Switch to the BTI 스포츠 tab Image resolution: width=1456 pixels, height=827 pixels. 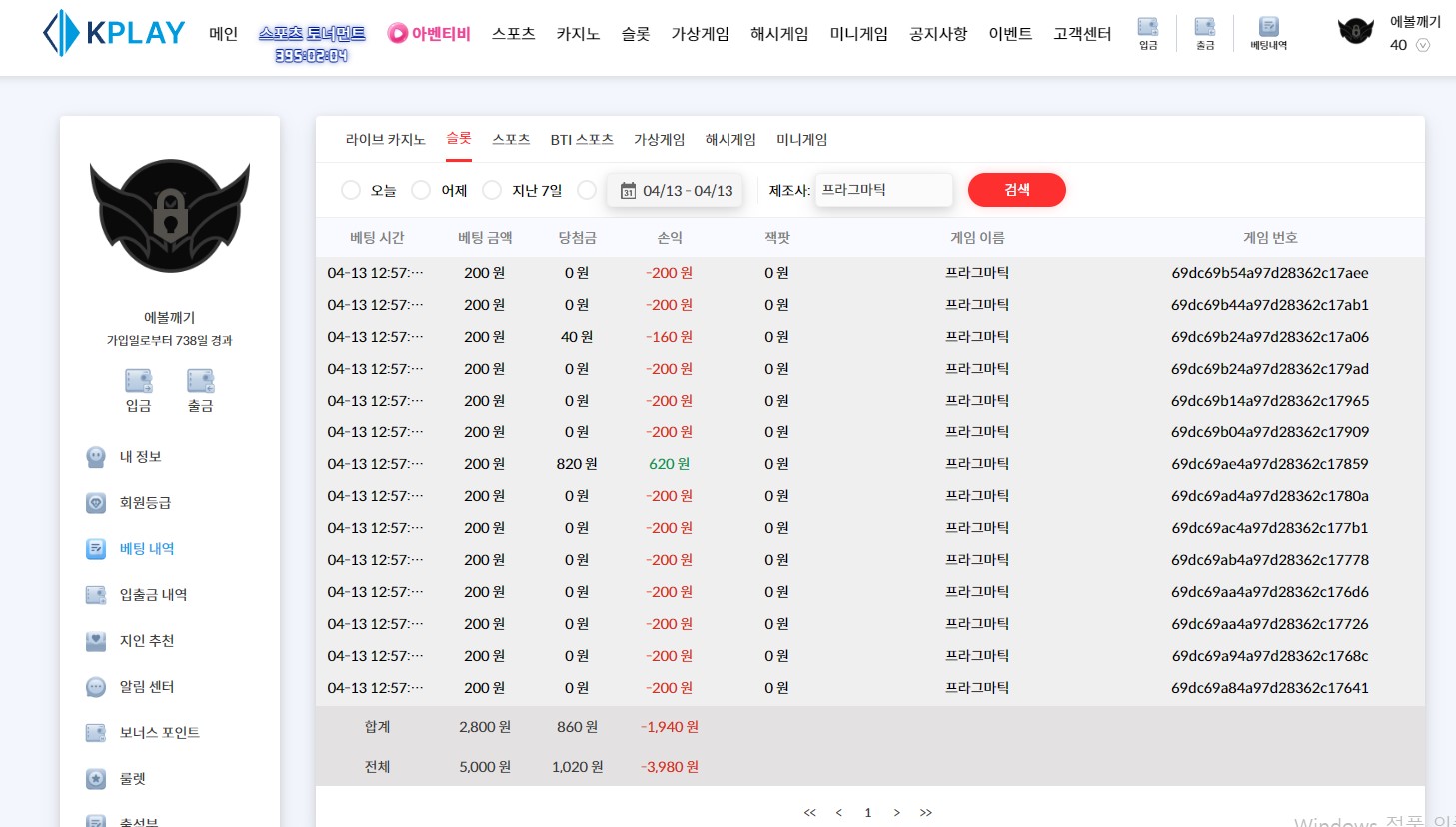click(581, 140)
